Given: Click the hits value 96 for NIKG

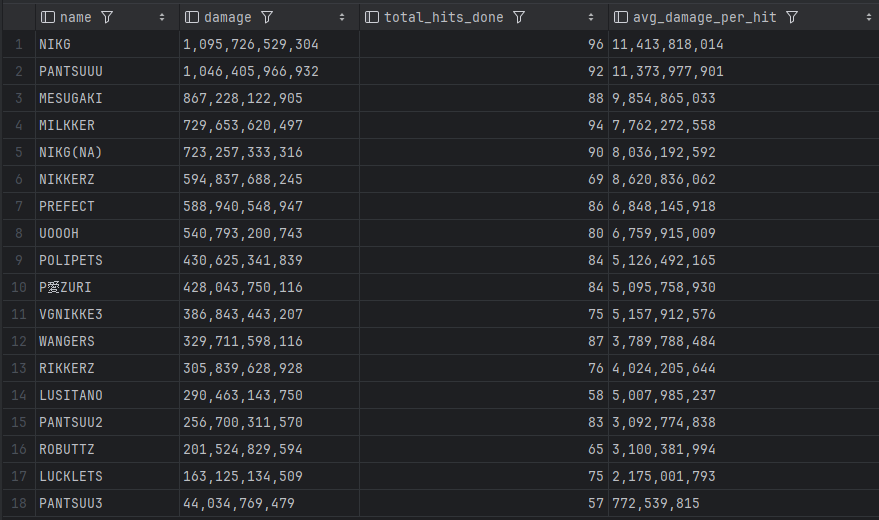Looking at the screenshot, I should (596, 44).
